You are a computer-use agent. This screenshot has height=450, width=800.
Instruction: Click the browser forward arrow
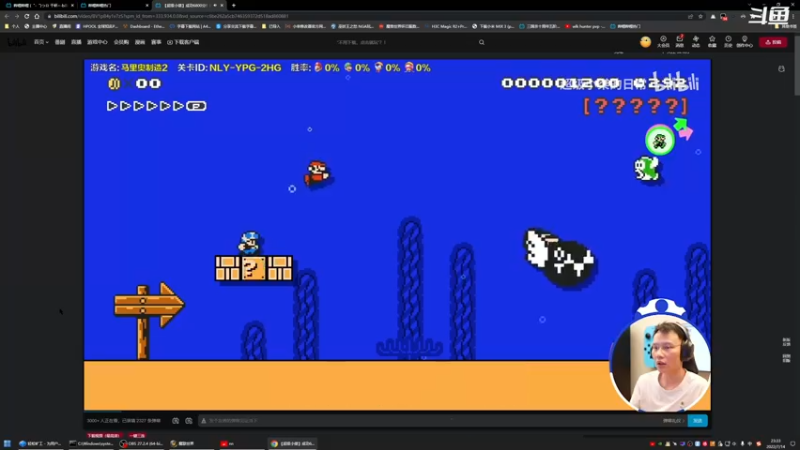[16, 16]
